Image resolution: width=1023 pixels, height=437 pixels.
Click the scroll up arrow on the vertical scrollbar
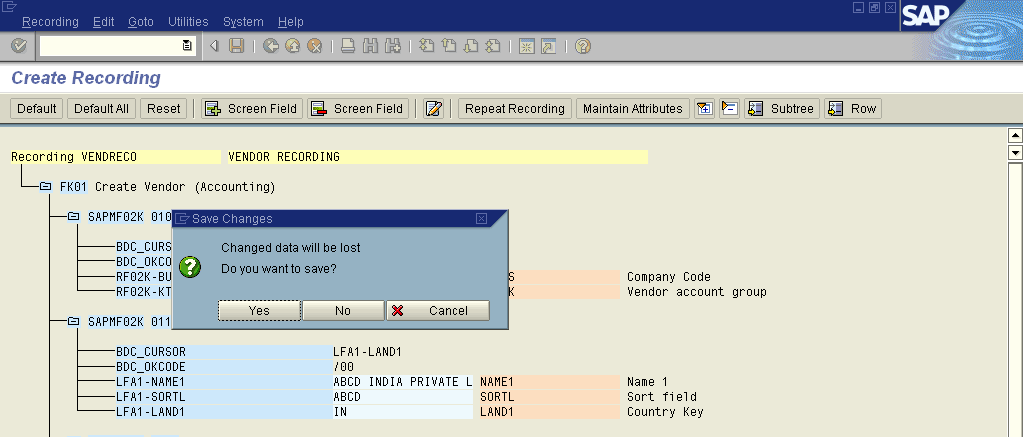coord(1015,136)
